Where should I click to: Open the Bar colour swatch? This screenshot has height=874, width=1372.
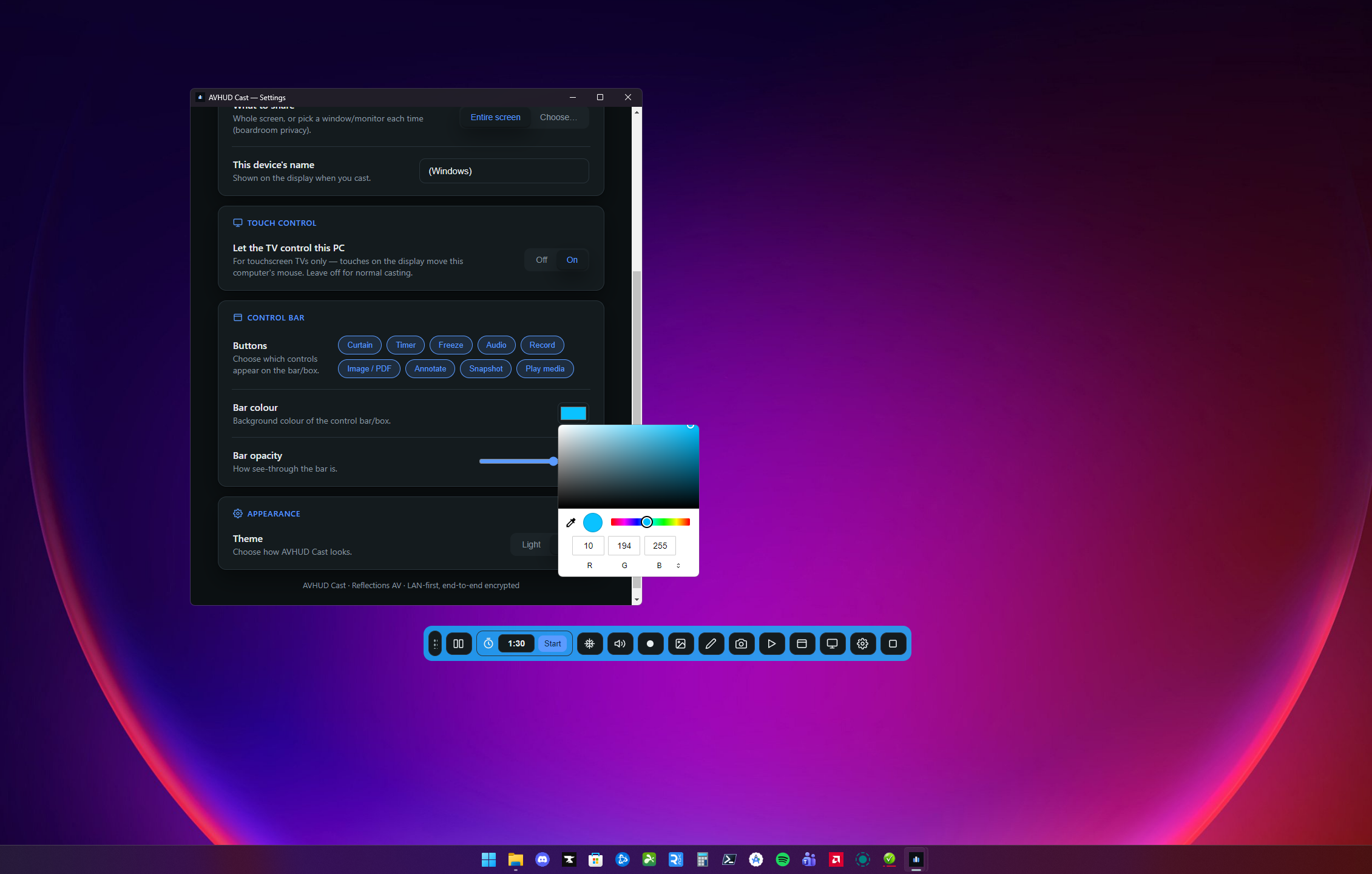pyautogui.click(x=573, y=413)
